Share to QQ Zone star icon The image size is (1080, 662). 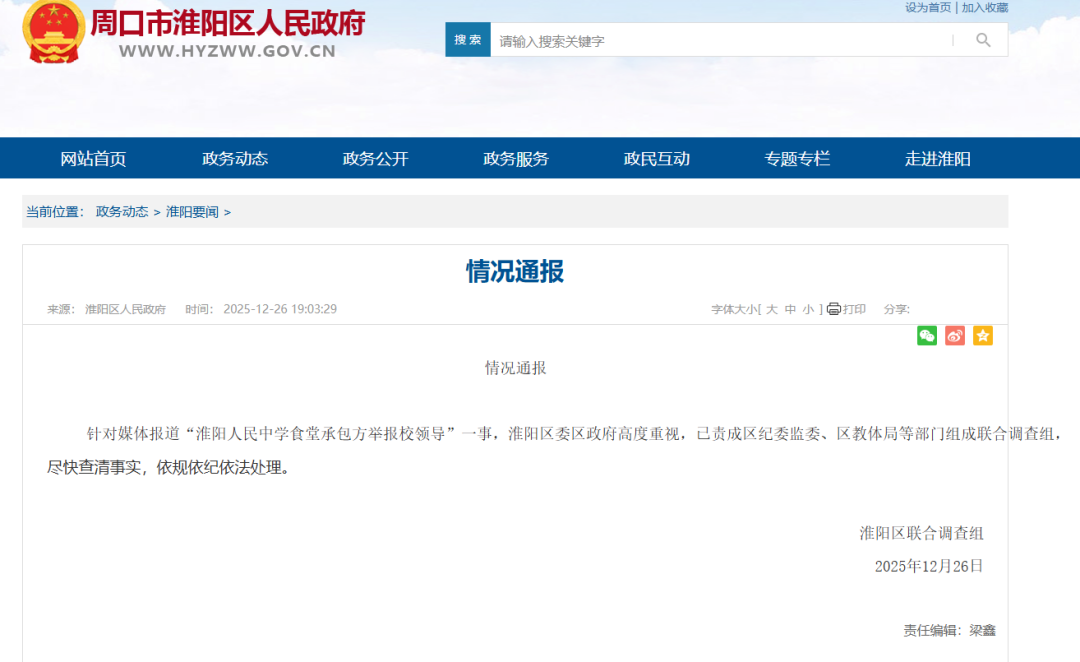coord(983,336)
